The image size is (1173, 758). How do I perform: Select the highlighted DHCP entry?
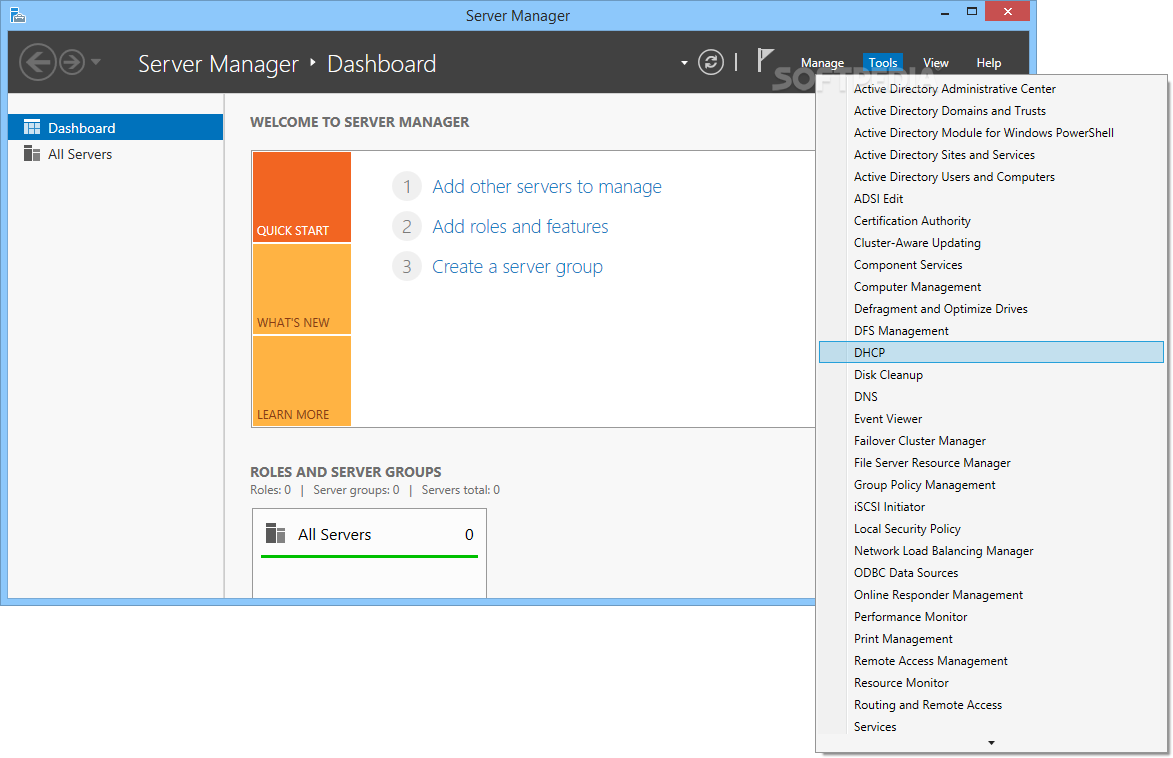tap(991, 352)
